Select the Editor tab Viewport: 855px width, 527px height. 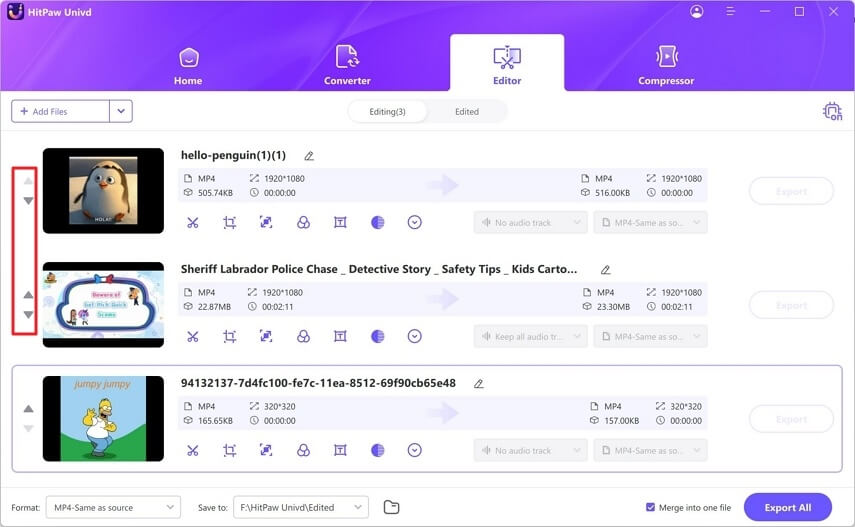[x=507, y=65]
